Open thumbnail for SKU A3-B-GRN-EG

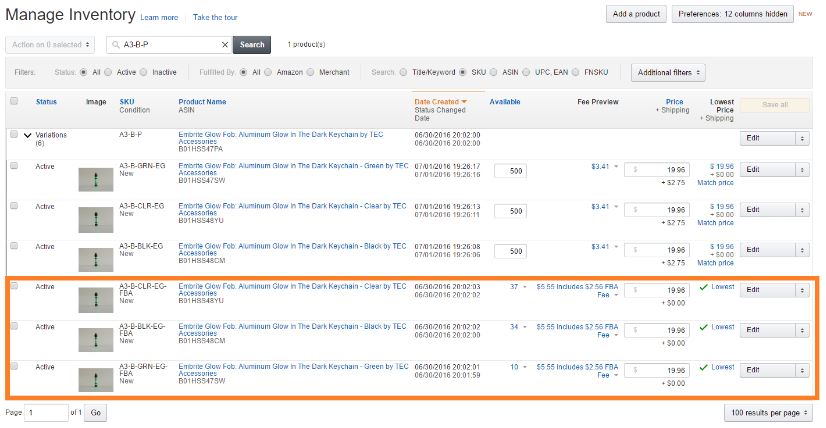pos(96,179)
